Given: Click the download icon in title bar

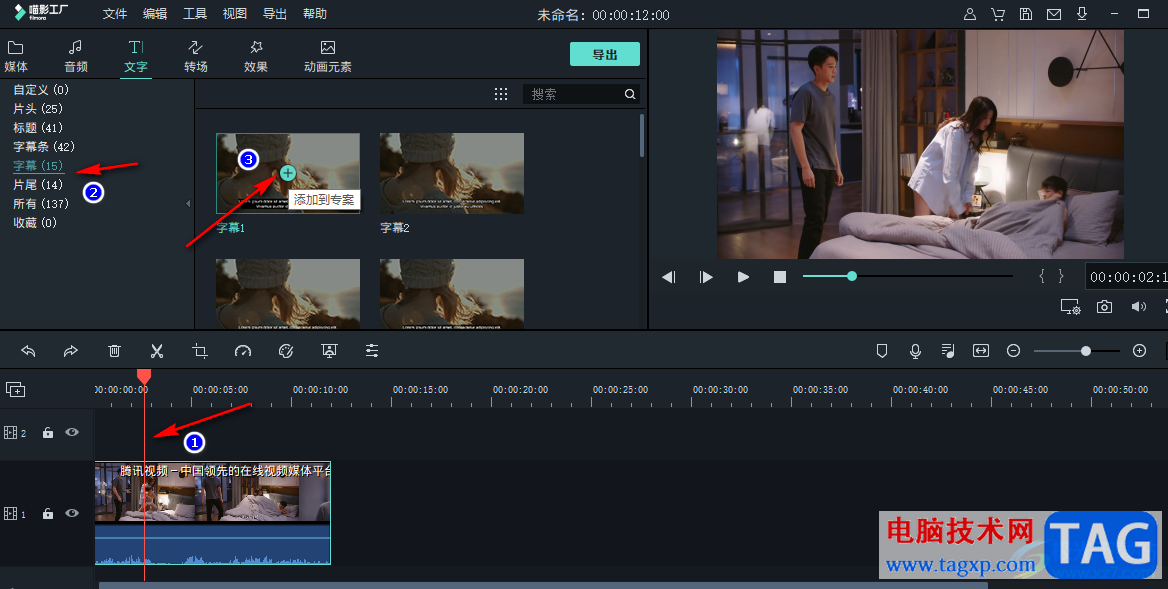Looking at the screenshot, I should click(x=1082, y=14).
